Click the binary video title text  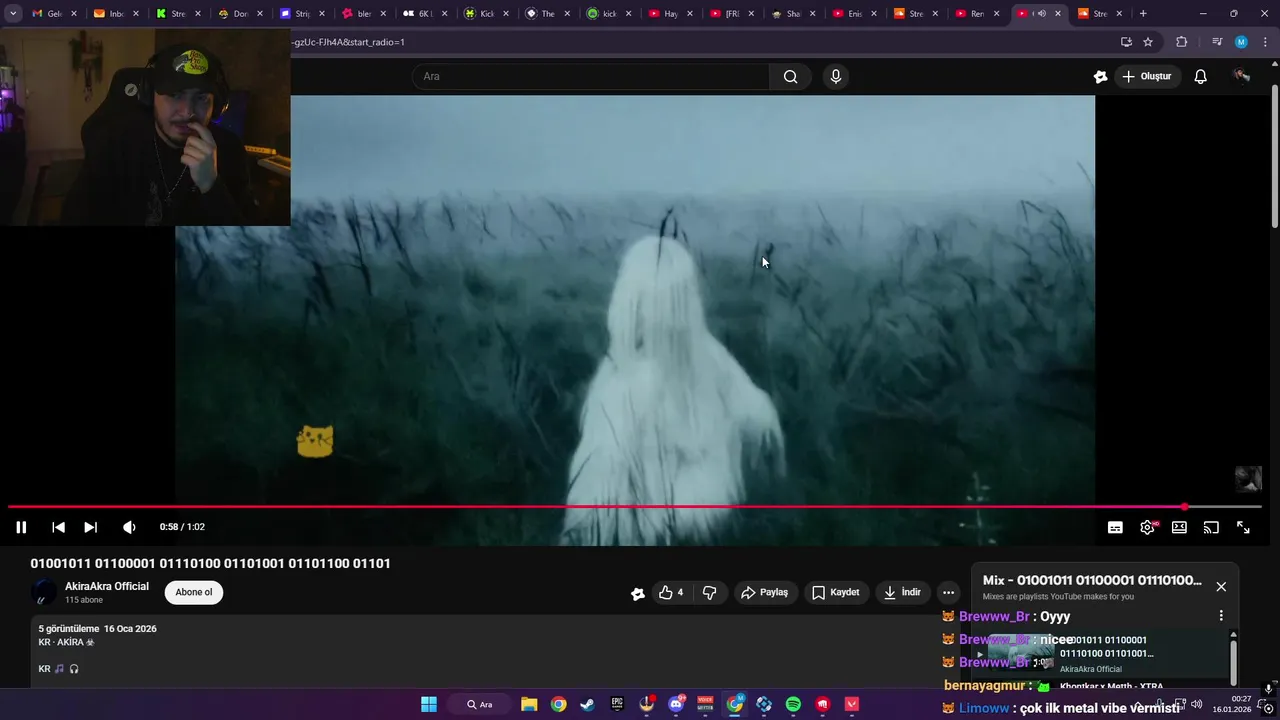pos(210,563)
